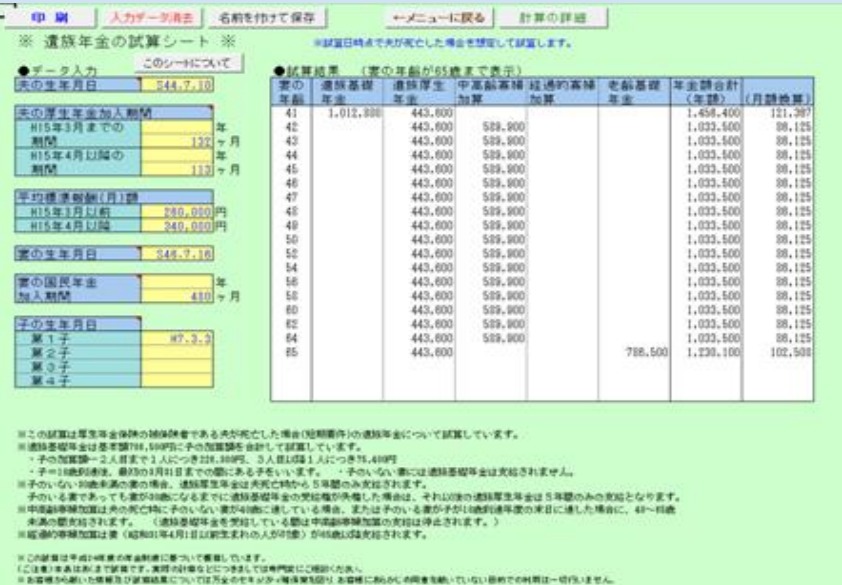Select the 遺族基礎年金 value at age 41
Viewport: 842px width, 585px height.
(x=348, y=115)
